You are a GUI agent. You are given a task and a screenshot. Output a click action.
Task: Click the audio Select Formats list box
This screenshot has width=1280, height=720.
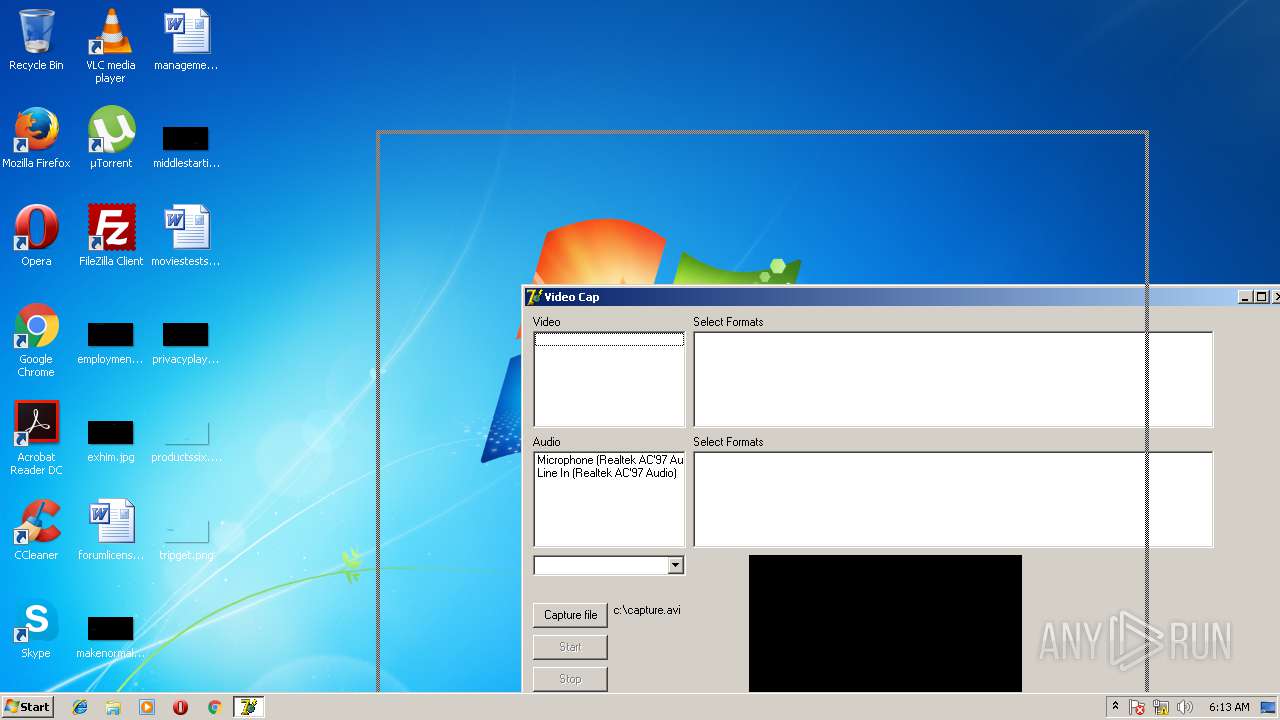(953, 500)
